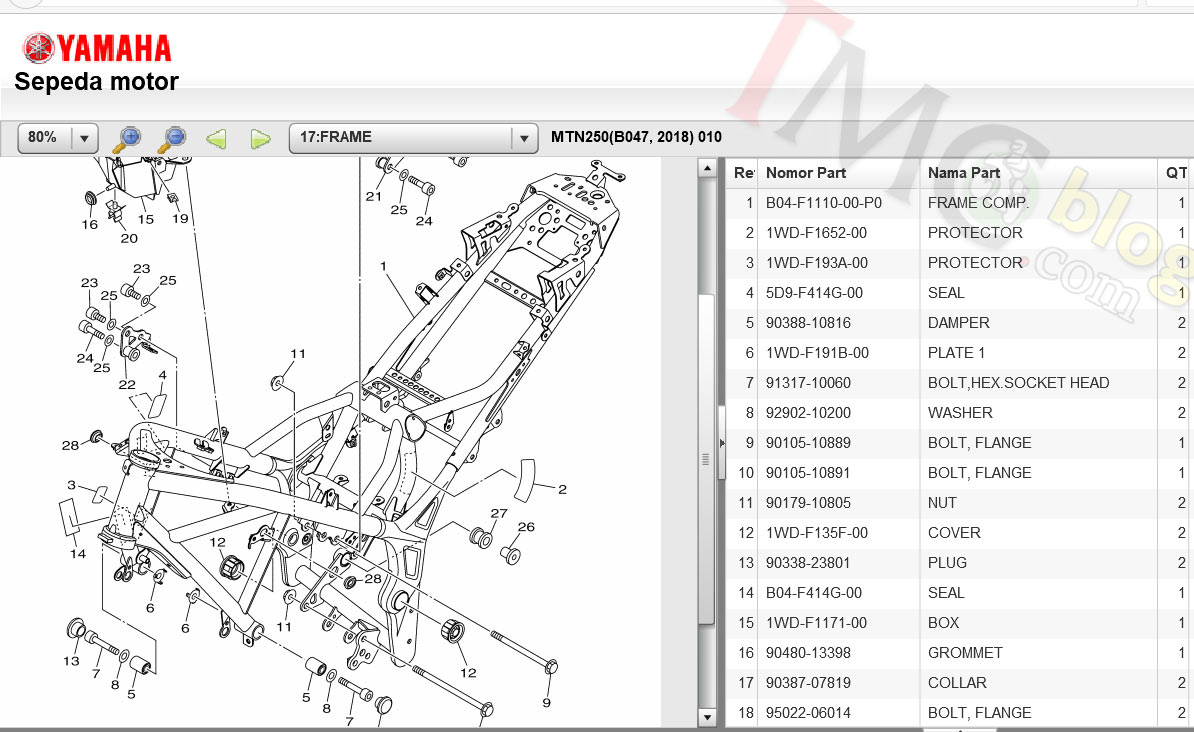
Task: Select part number 1WD-F1652-00
Action: click(816, 233)
